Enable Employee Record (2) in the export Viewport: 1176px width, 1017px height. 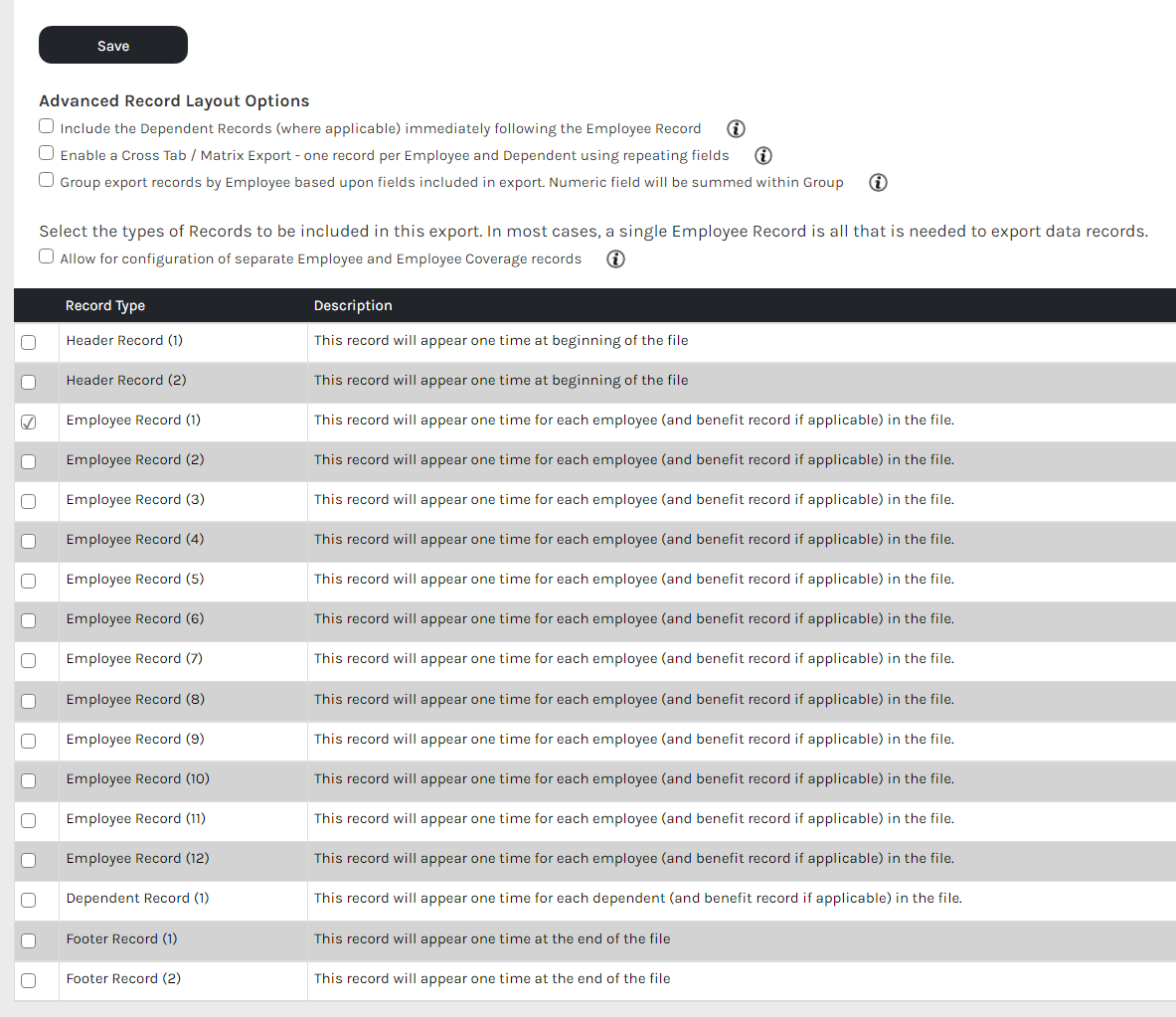tap(29, 461)
